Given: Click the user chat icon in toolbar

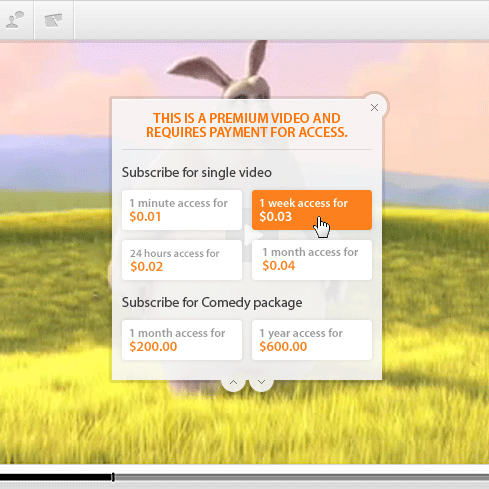Looking at the screenshot, I should tap(15, 20).
